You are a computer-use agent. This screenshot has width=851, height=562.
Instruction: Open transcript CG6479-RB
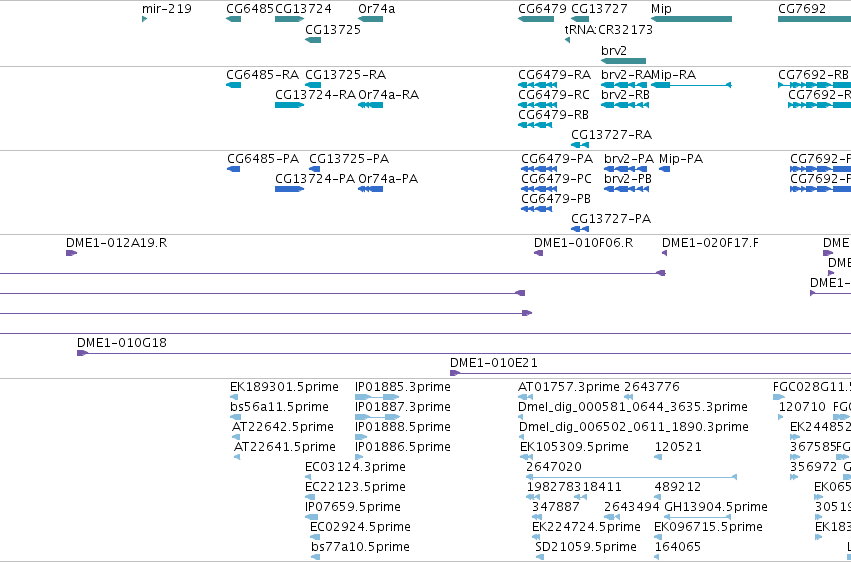[x=554, y=116]
